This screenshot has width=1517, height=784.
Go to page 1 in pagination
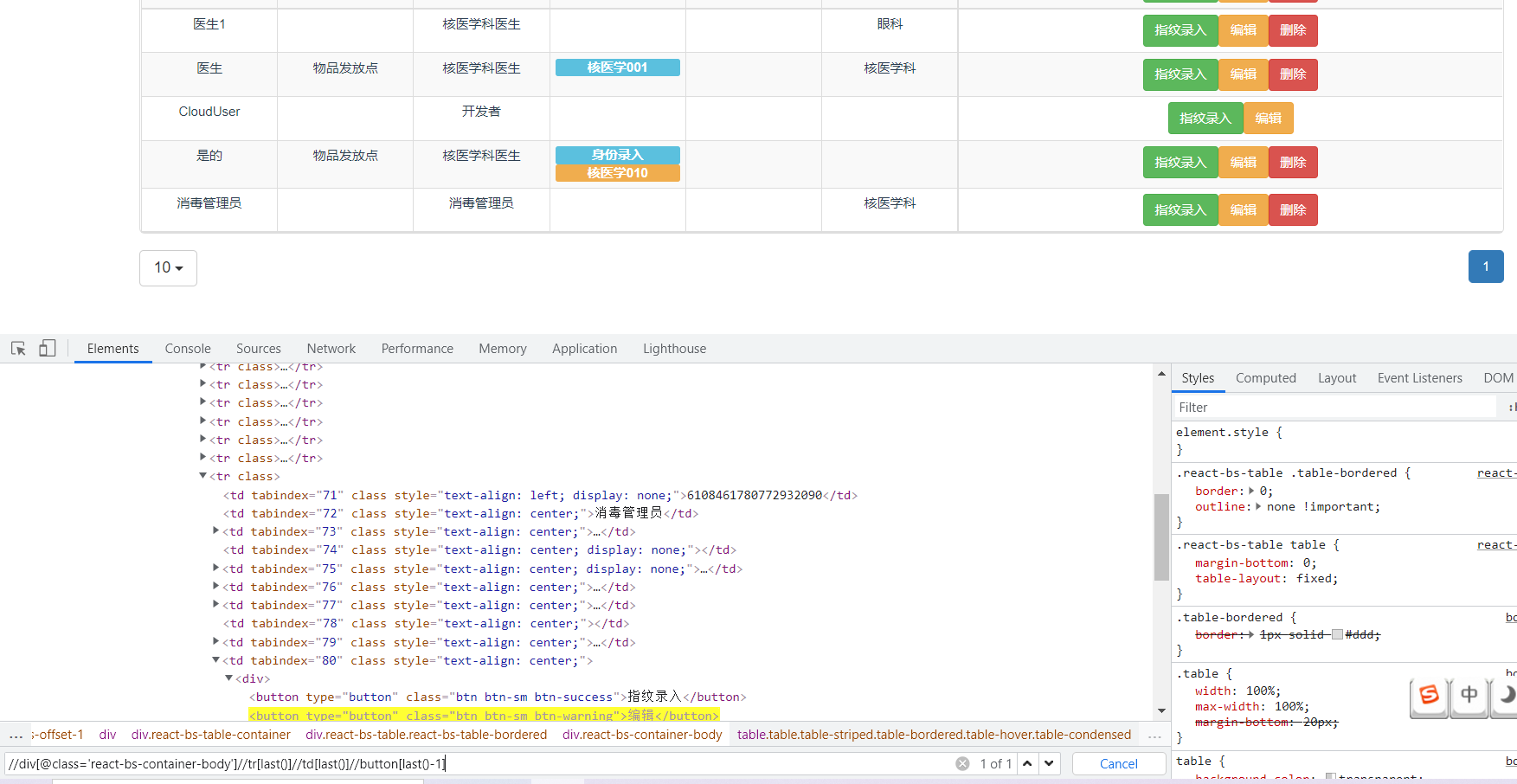(x=1486, y=267)
